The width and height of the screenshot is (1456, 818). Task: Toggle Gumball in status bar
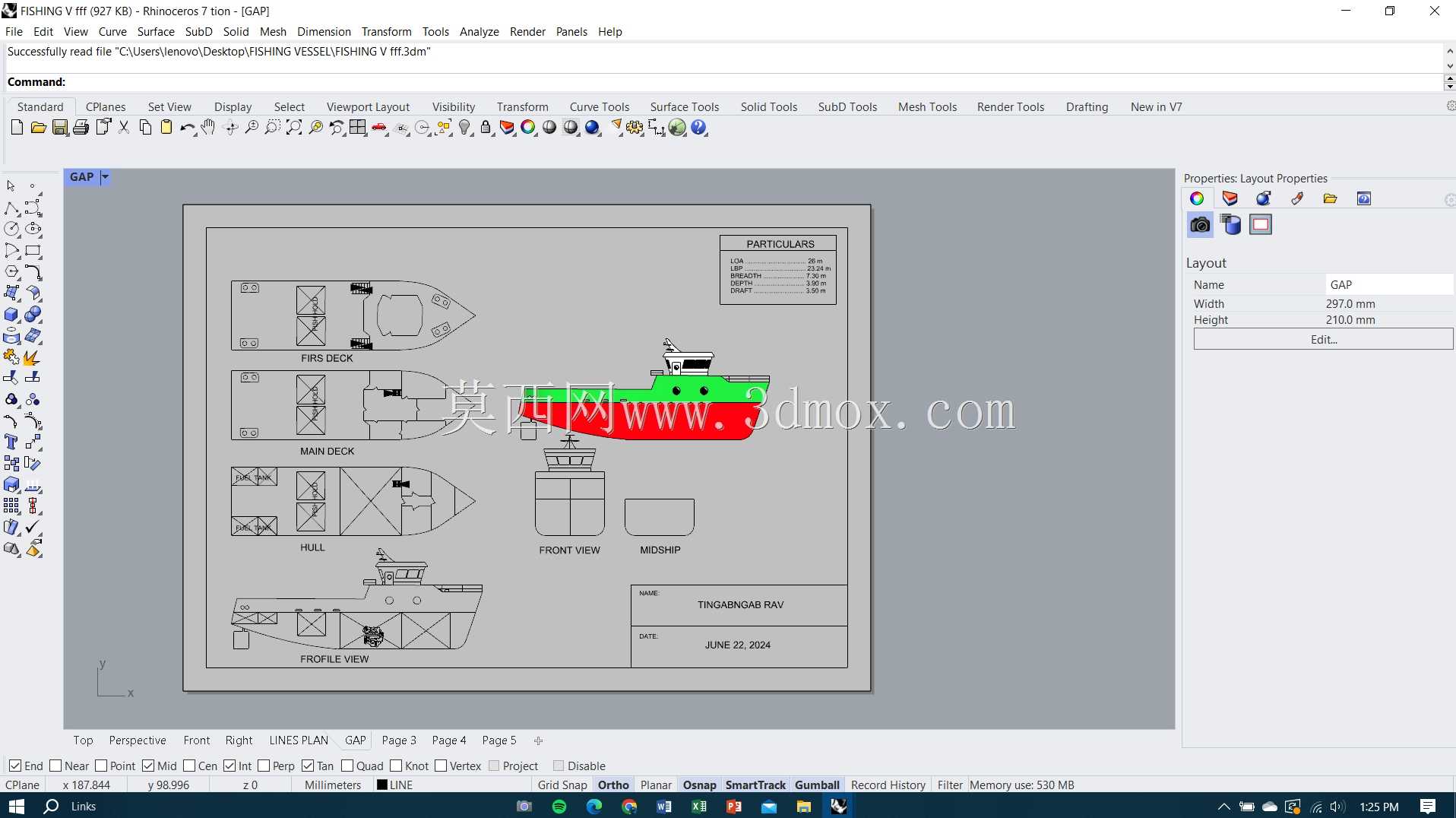pyautogui.click(x=817, y=785)
